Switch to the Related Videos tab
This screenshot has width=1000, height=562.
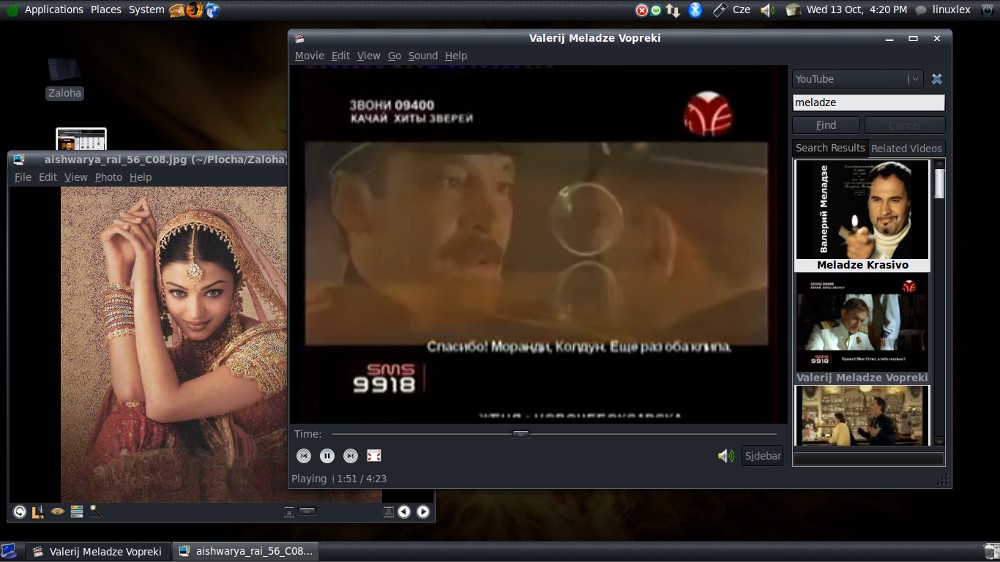(x=906, y=148)
